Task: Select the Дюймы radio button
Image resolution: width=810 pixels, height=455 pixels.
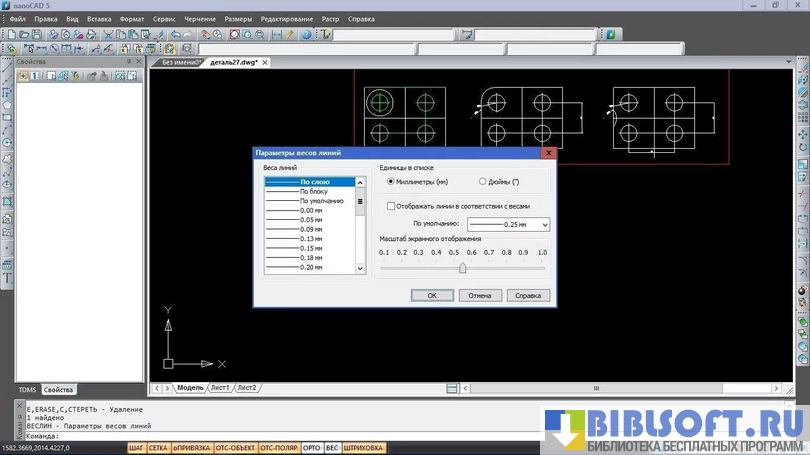Action: click(x=483, y=182)
